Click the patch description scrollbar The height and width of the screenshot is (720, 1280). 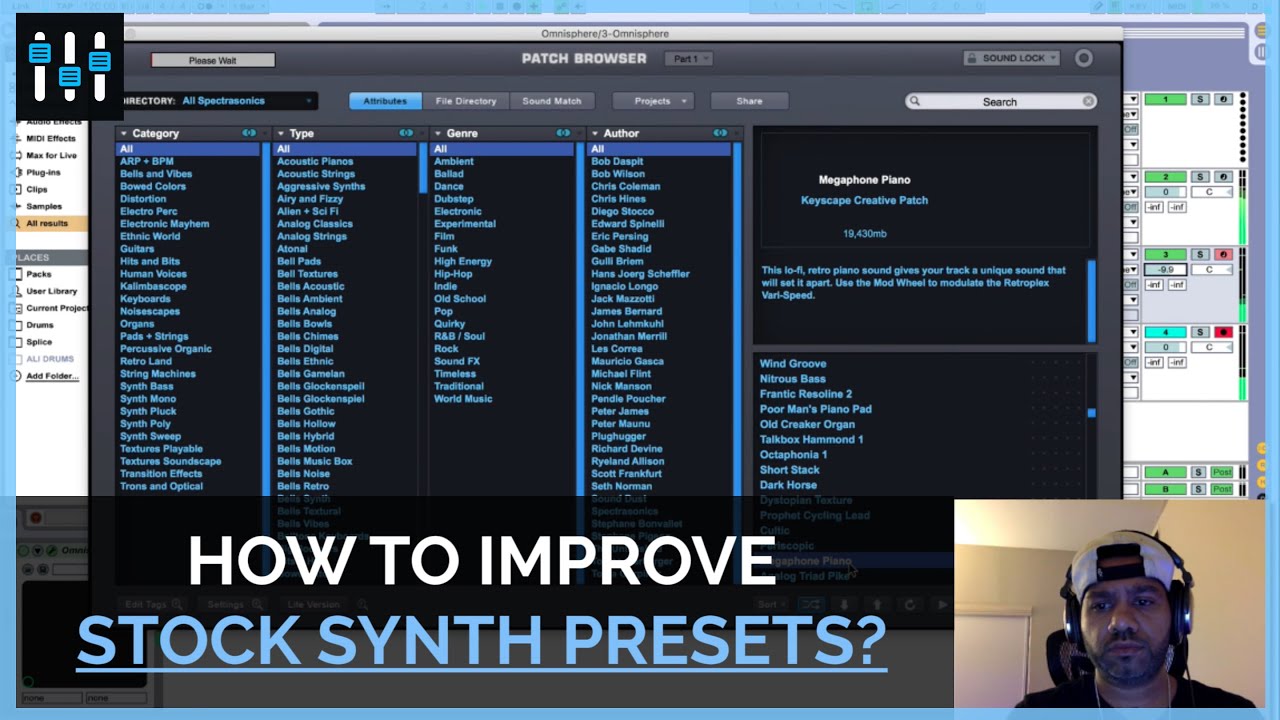pos(1092,300)
